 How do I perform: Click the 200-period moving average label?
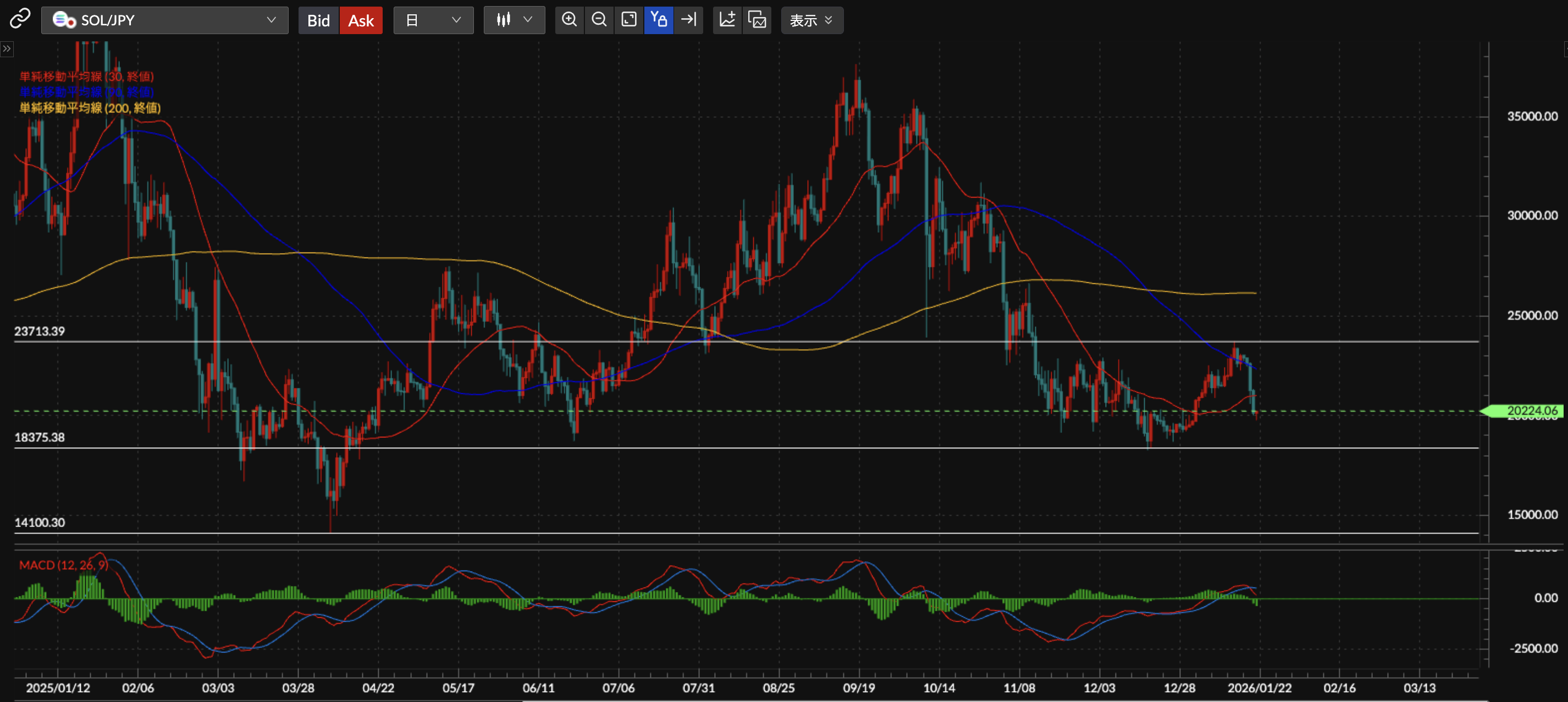[90, 108]
